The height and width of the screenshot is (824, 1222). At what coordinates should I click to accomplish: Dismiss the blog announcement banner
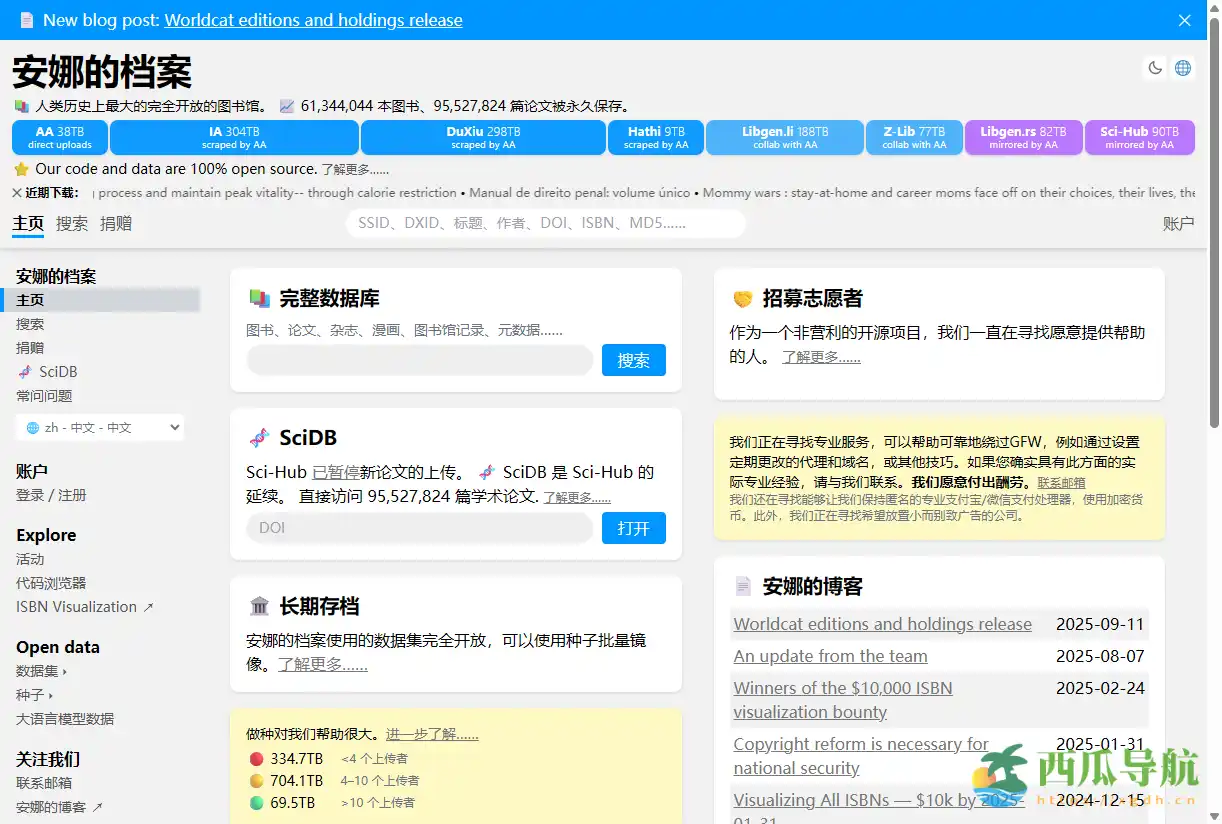1183,20
